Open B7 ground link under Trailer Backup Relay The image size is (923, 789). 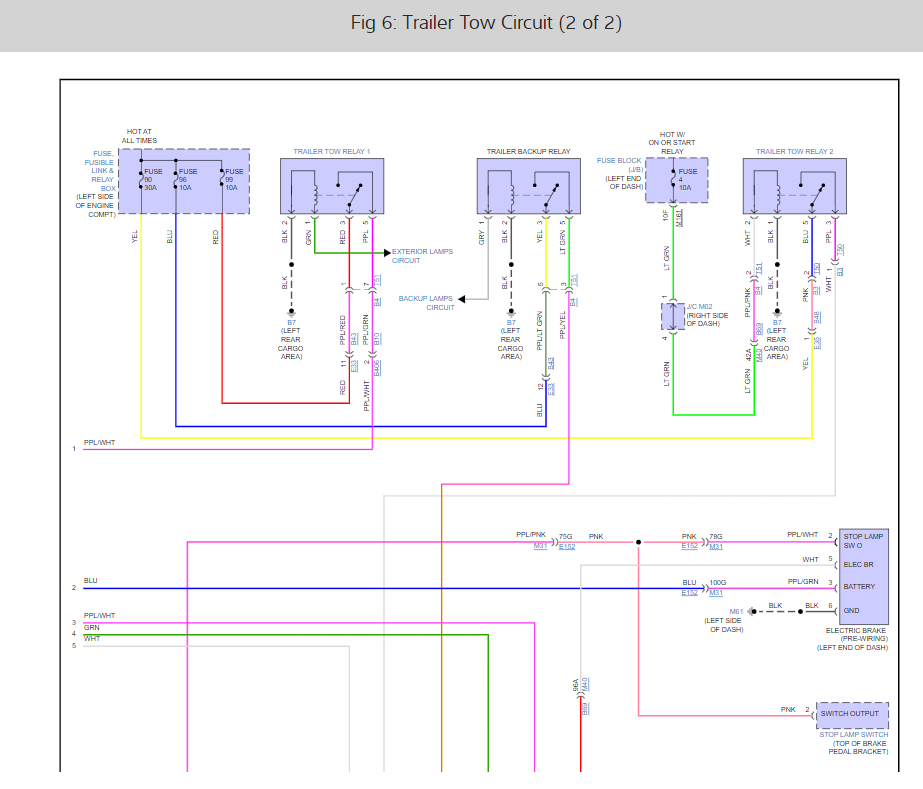click(x=511, y=323)
